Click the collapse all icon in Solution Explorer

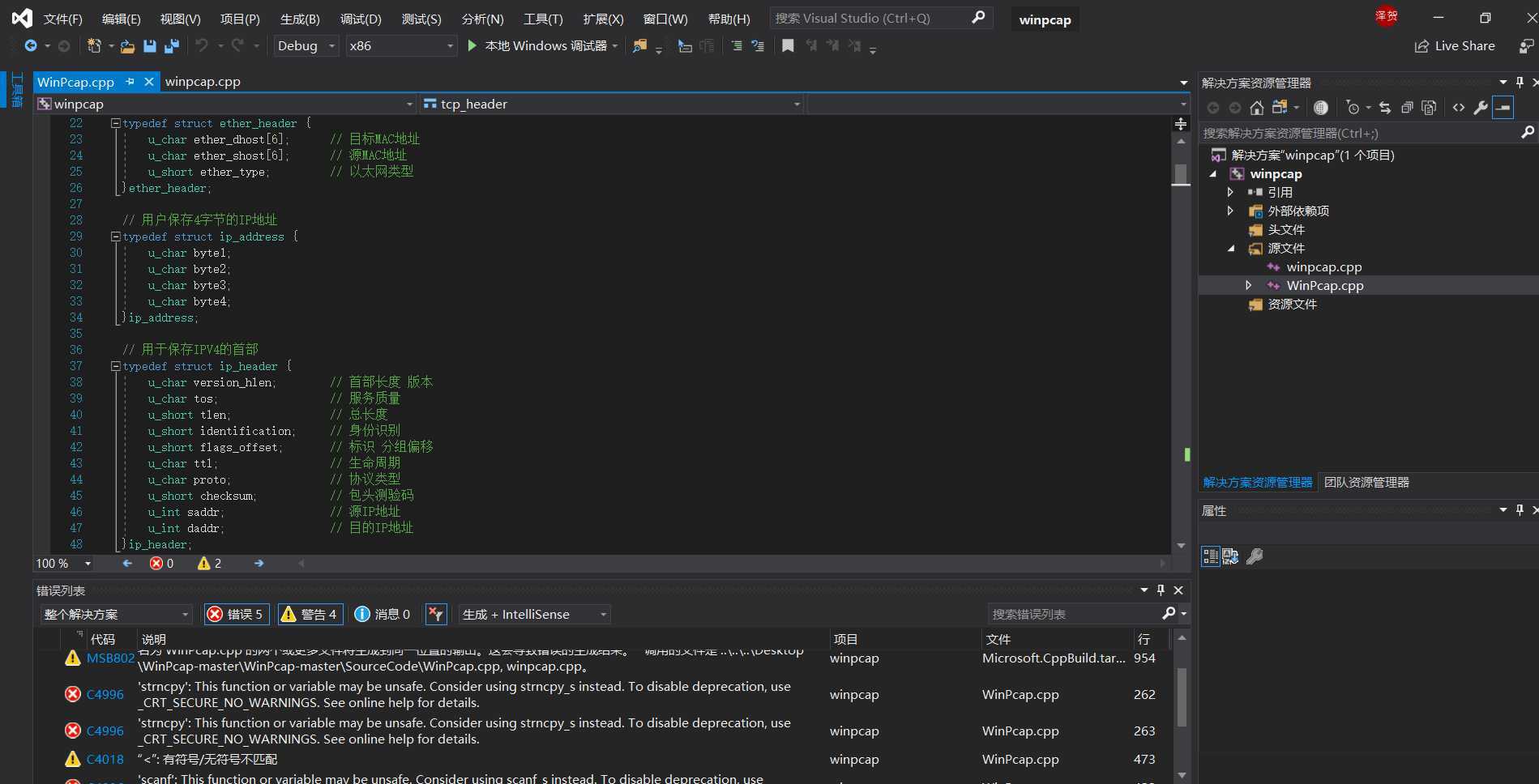pos(1407,108)
